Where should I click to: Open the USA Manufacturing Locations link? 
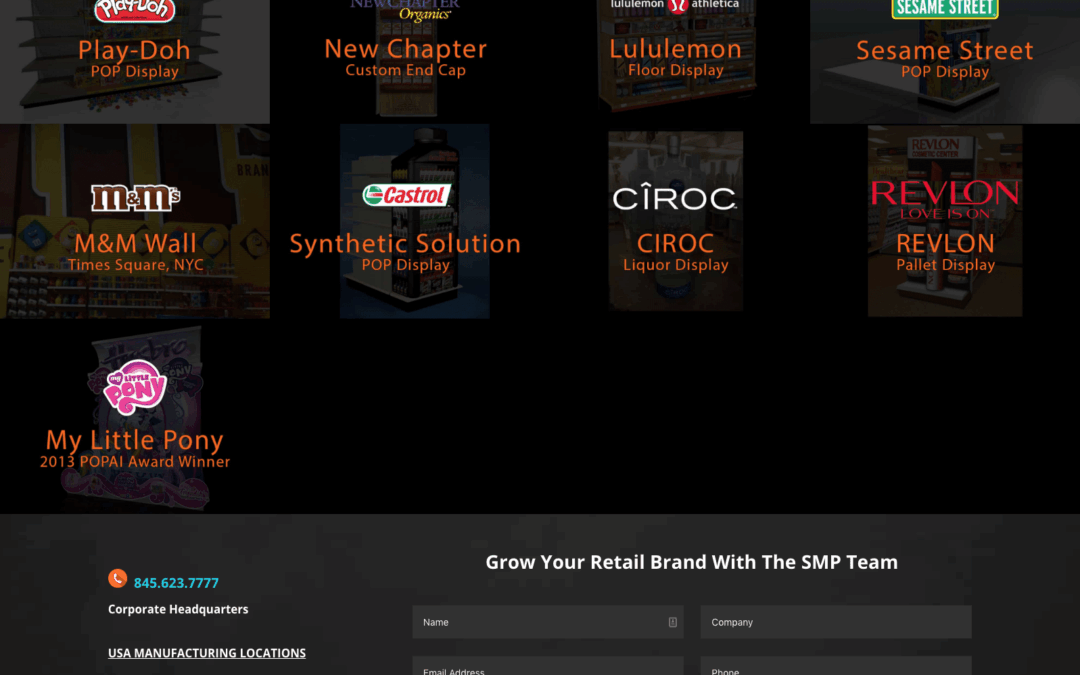pos(207,653)
